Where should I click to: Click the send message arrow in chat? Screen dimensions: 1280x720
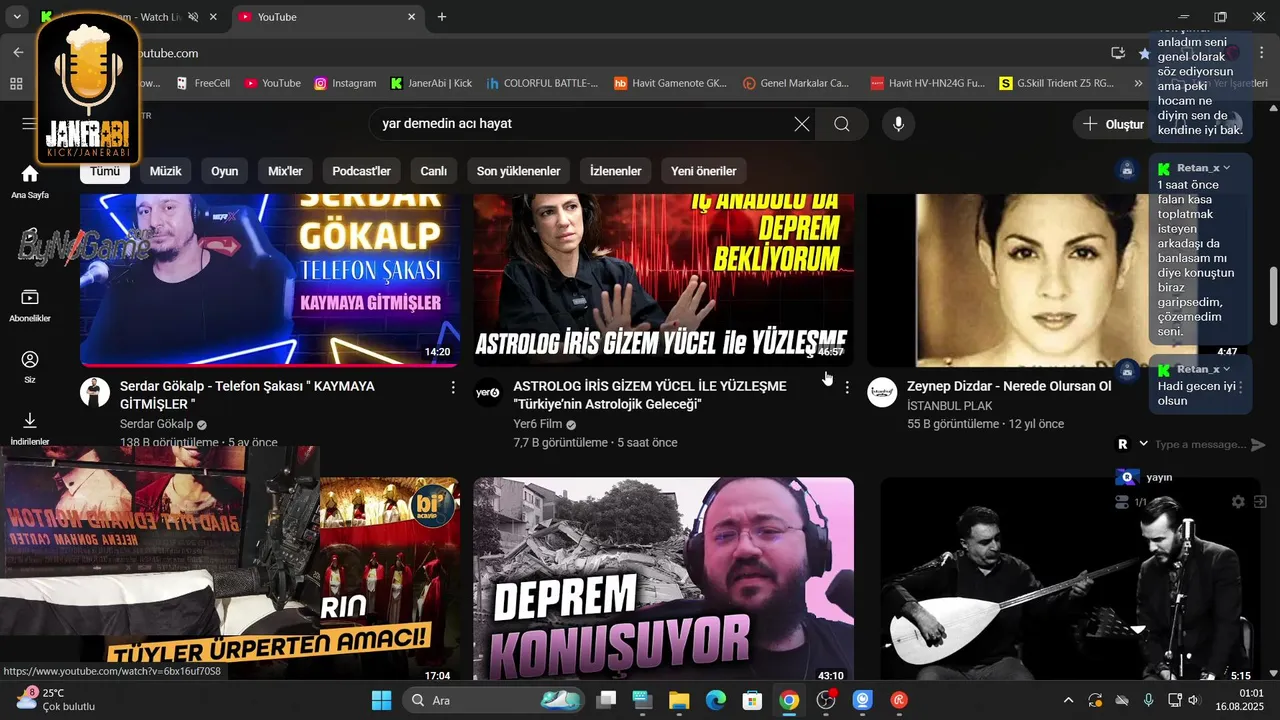click(1258, 445)
